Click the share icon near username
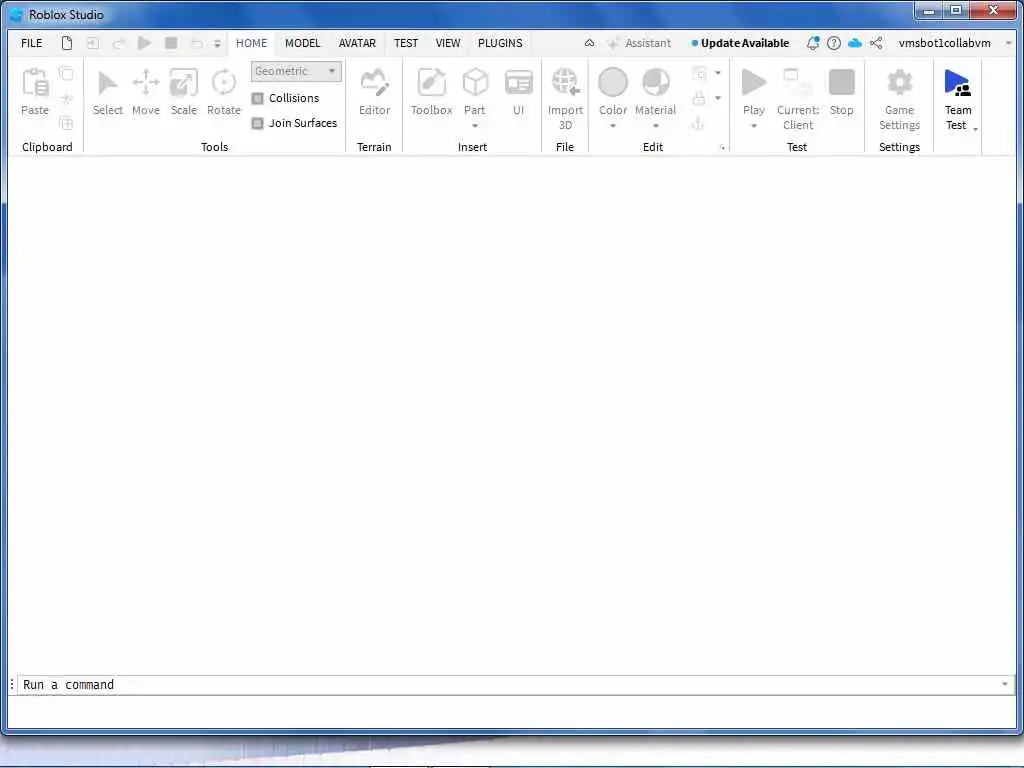 point(876,43)
